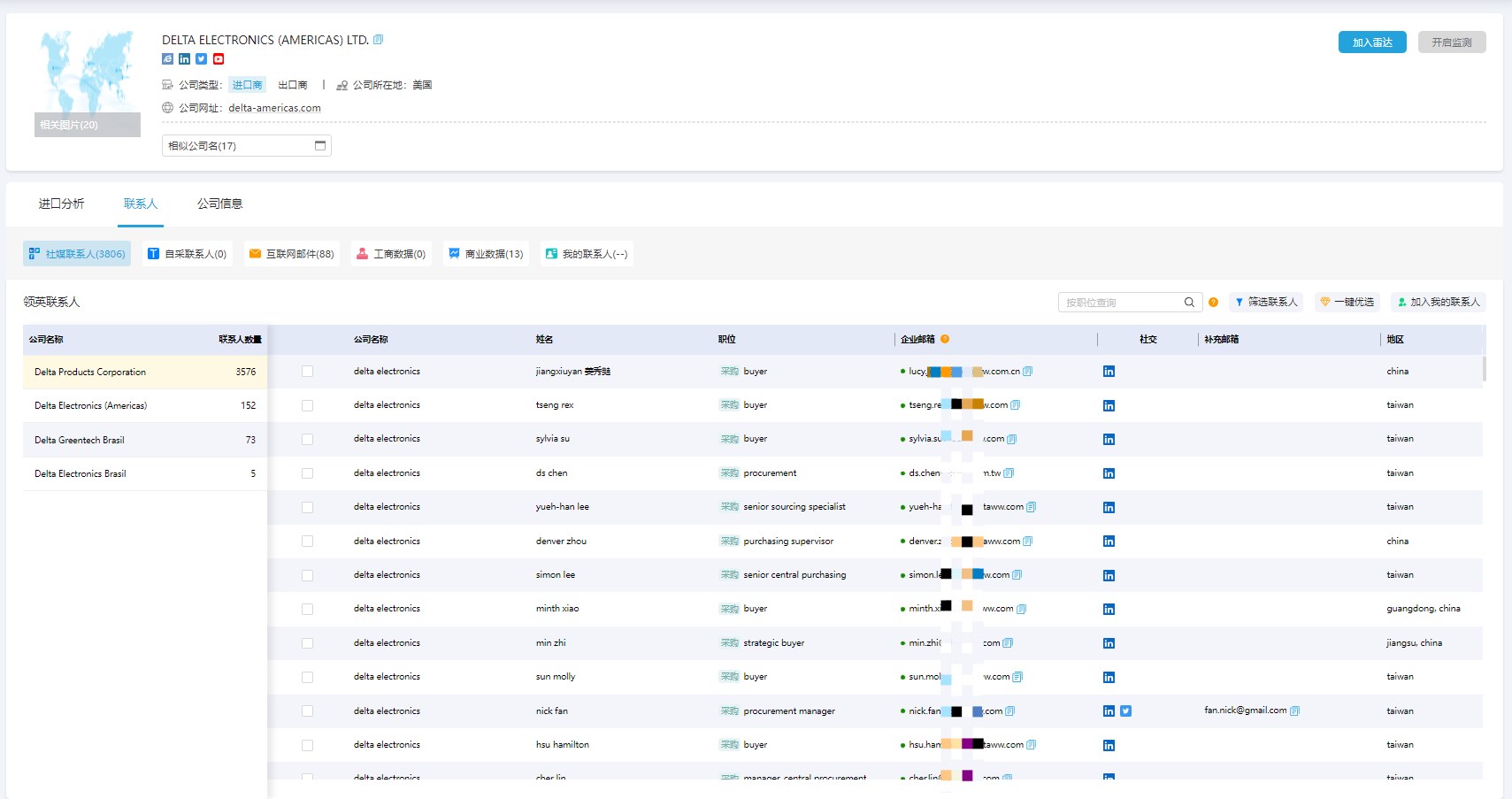Expand the 相似公司名(17) dropdown

click(246, 146)
